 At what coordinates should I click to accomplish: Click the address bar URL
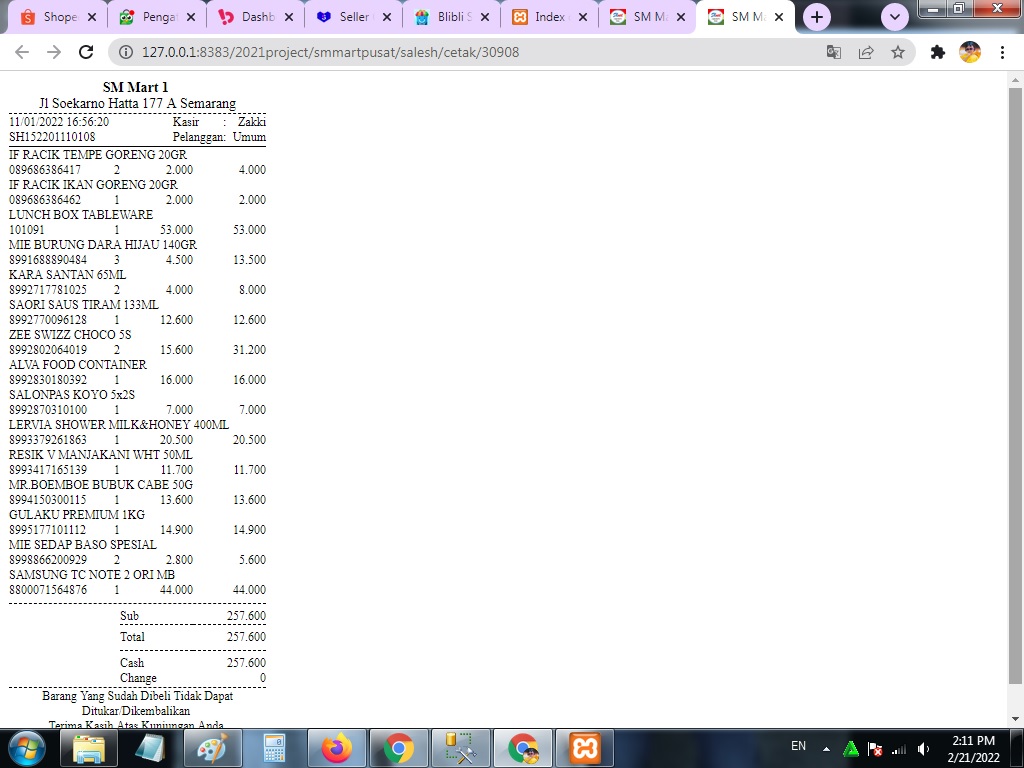click(x=330, y=52)
